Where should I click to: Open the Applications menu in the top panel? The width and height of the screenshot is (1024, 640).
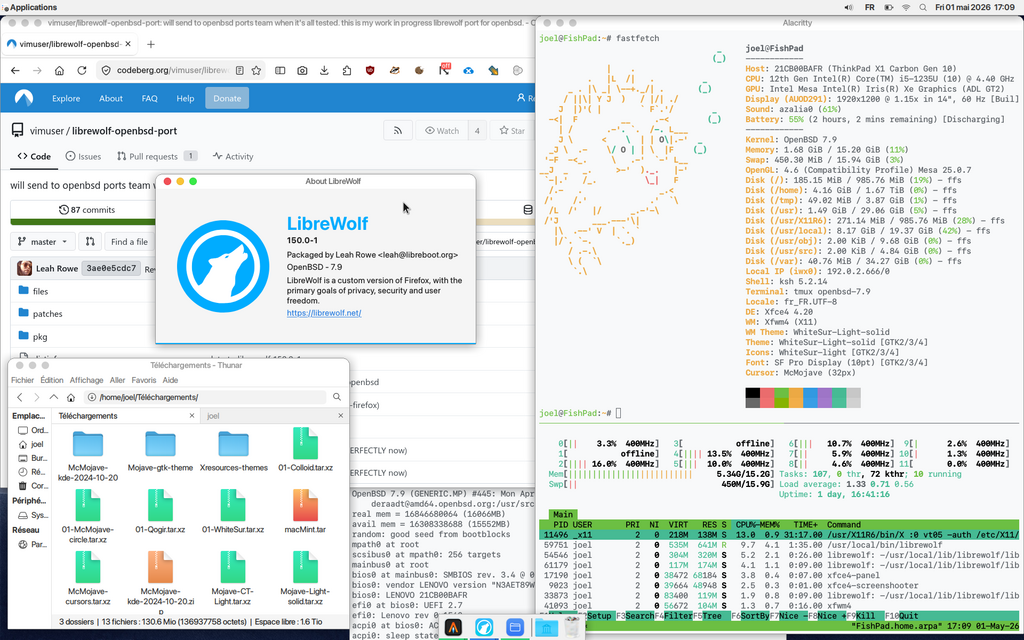[x=29, y=7]
